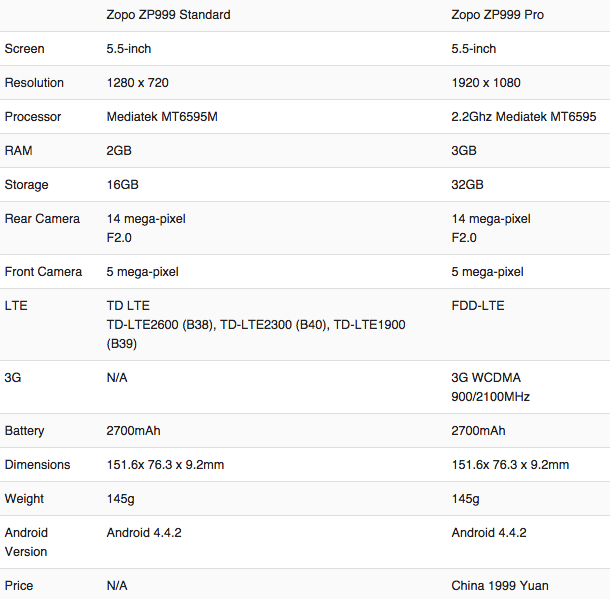Click the 3G WCDMA value in Pro column
The width and height of the screenshot is (610, 599).
coord(486,378)
